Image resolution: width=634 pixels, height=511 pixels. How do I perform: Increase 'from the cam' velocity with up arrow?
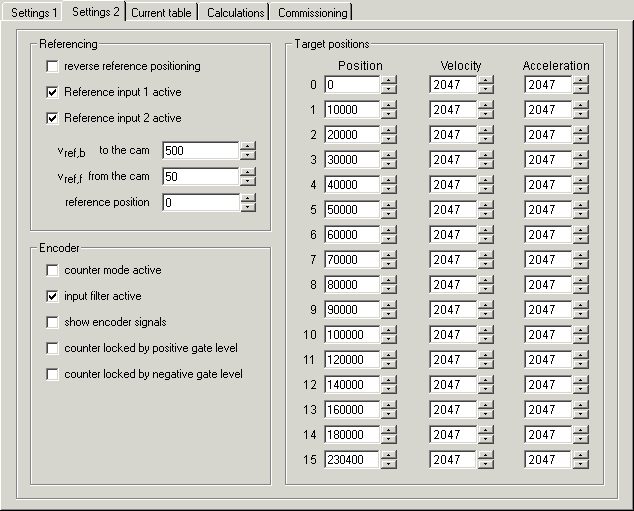pyautogui.click(x=248, y=172)
